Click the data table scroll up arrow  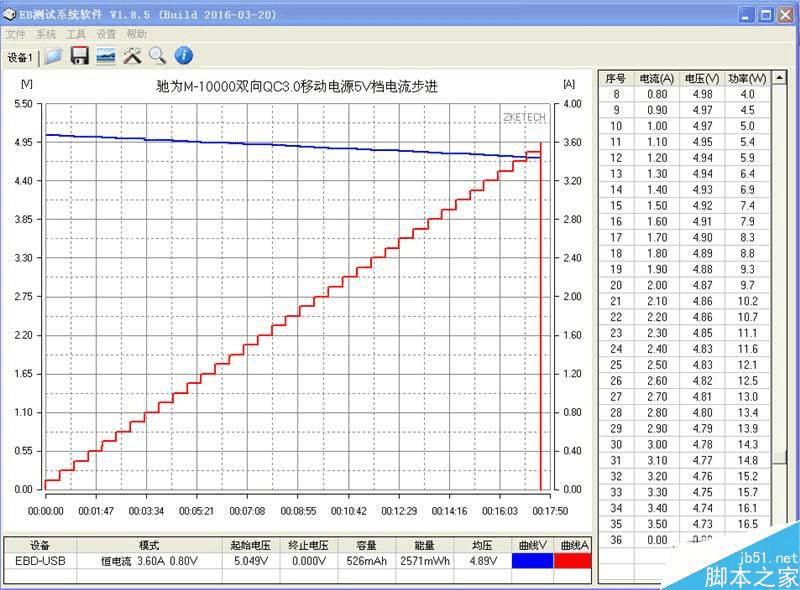(x=779, y=78)
